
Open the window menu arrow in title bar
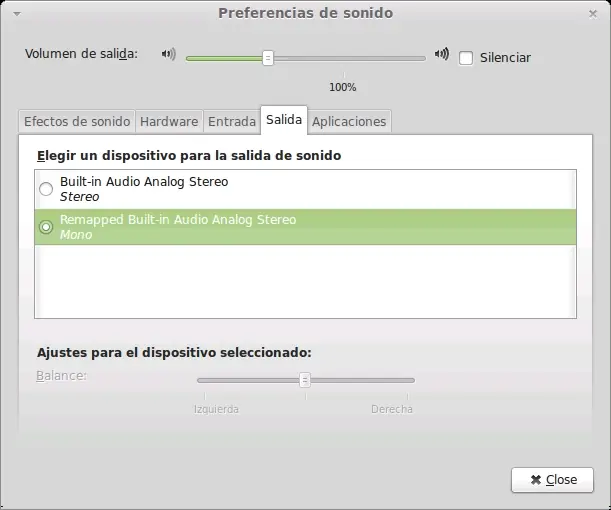coord(17,14)
